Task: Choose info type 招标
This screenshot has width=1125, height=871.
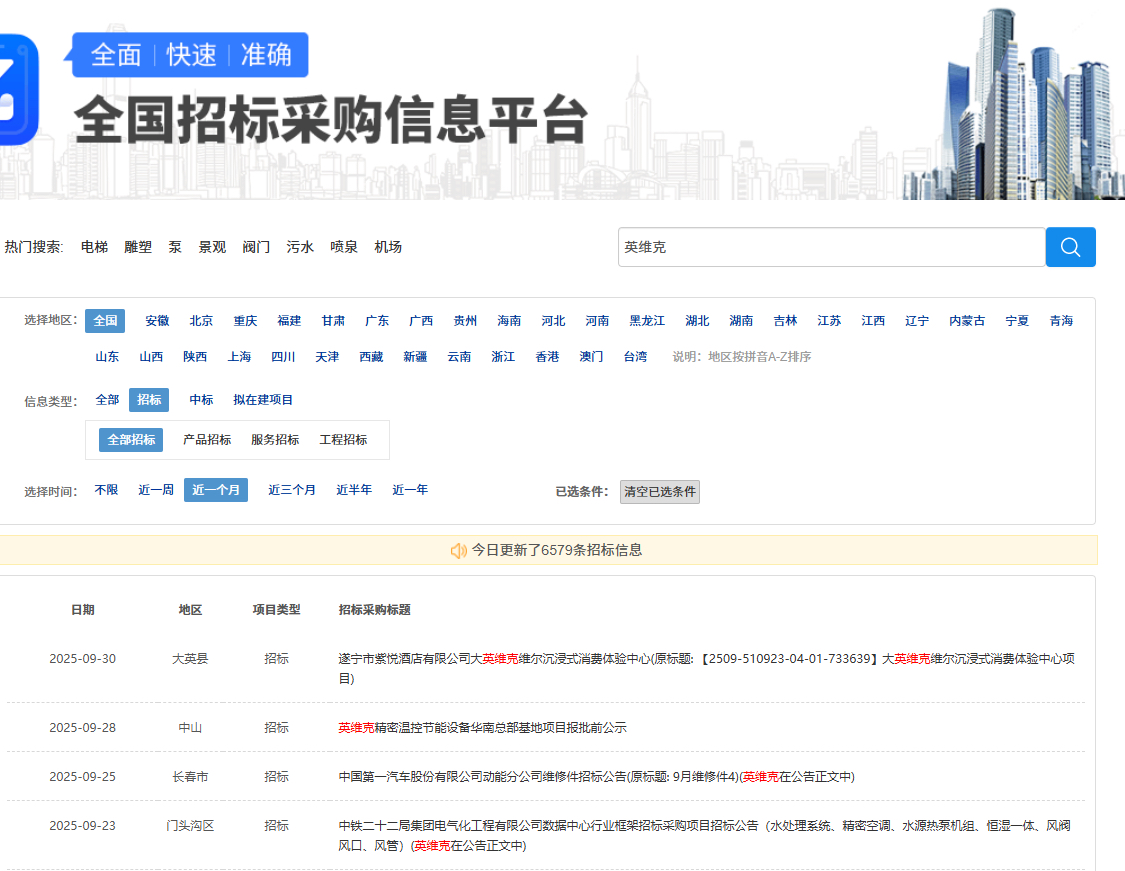Action: click(149, 400)
